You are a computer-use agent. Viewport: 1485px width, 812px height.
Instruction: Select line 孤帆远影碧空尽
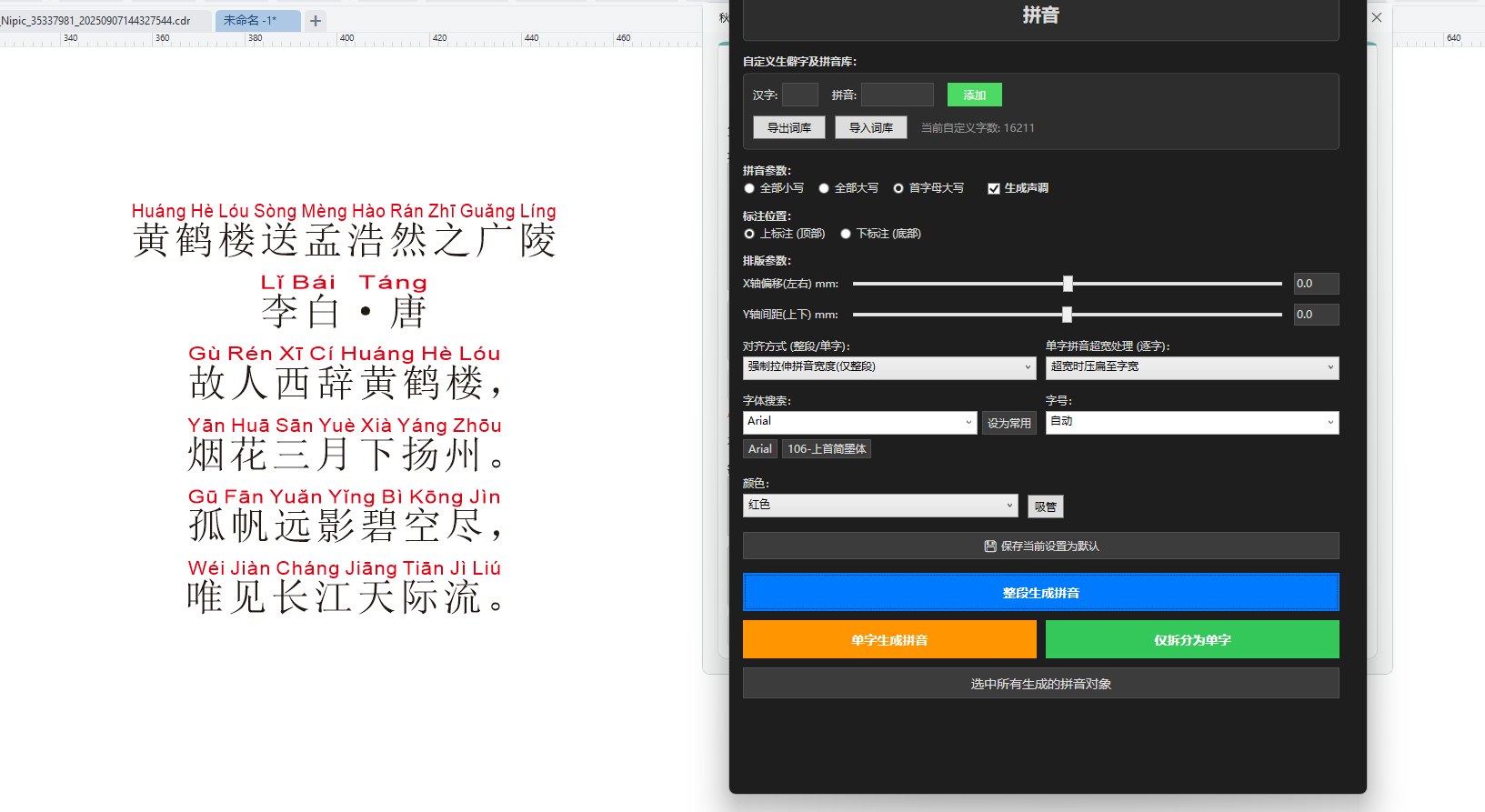(x=344, y=525)
